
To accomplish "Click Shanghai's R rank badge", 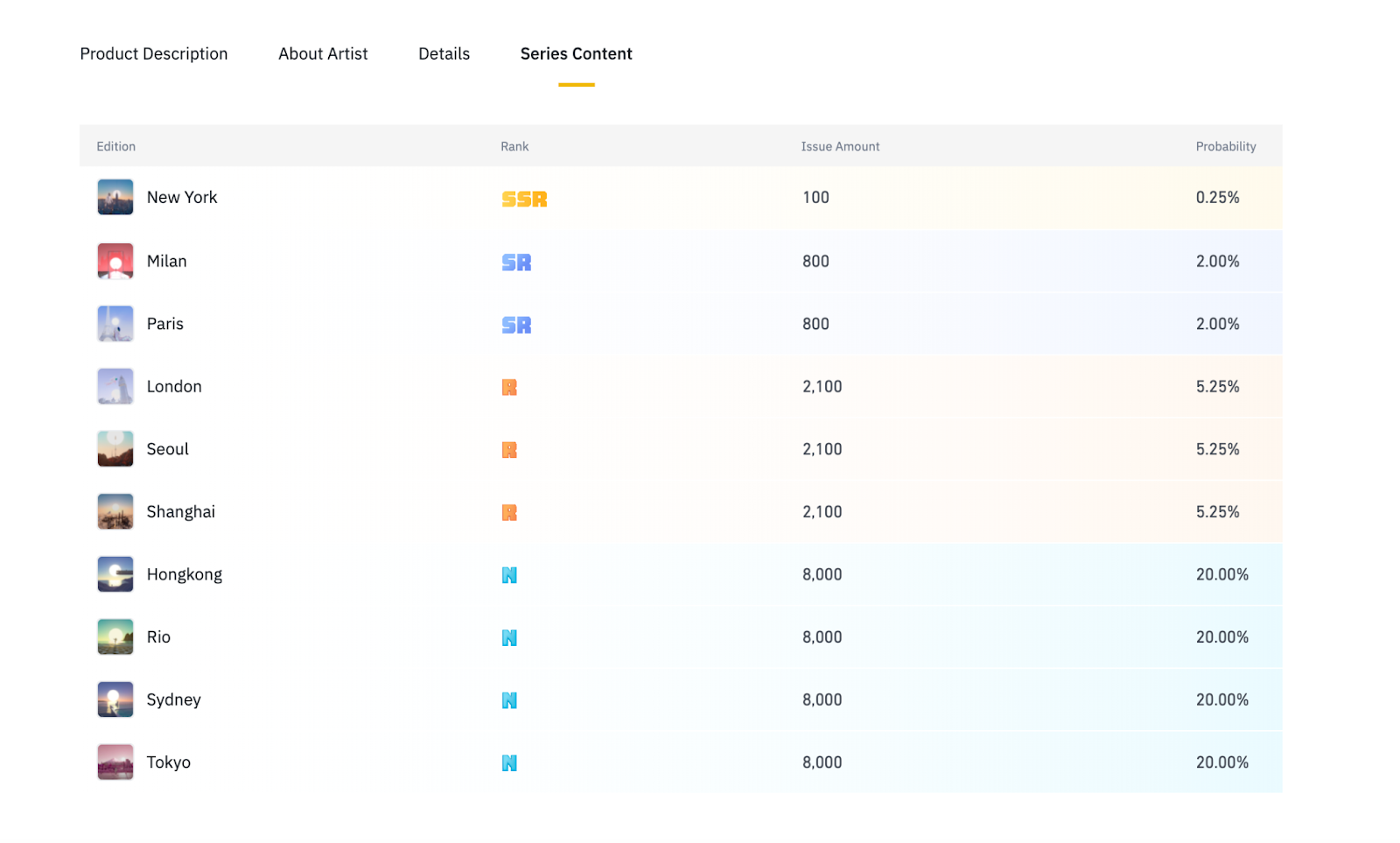I will pos(509,513).
